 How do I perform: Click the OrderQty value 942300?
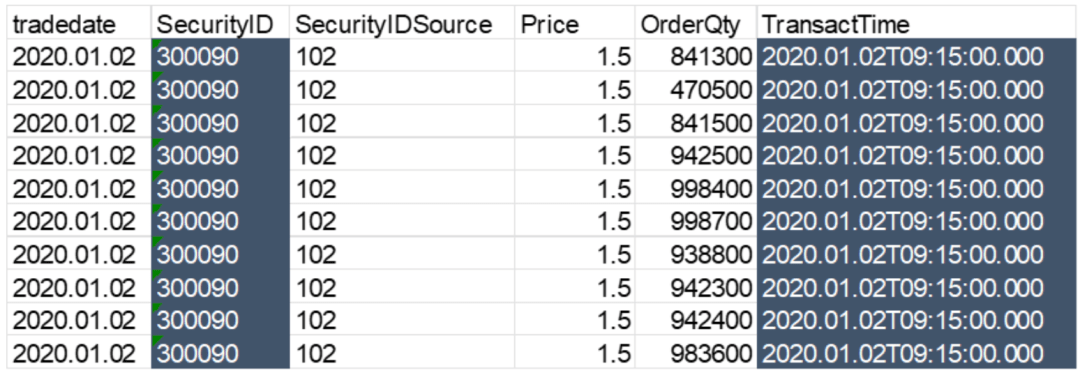696,287
